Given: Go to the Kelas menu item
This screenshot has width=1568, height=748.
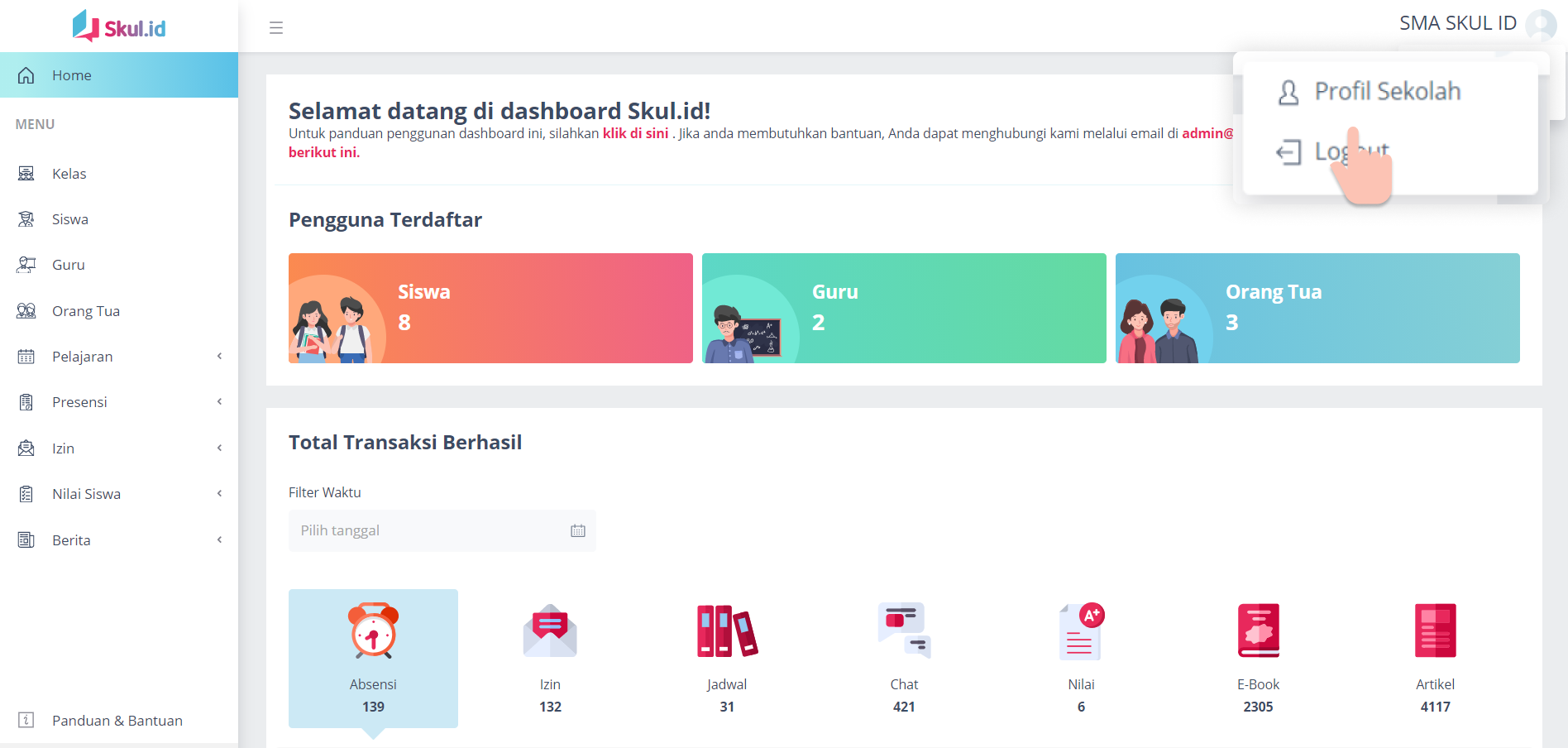Looking at the screenshot, I should (69, 174).
